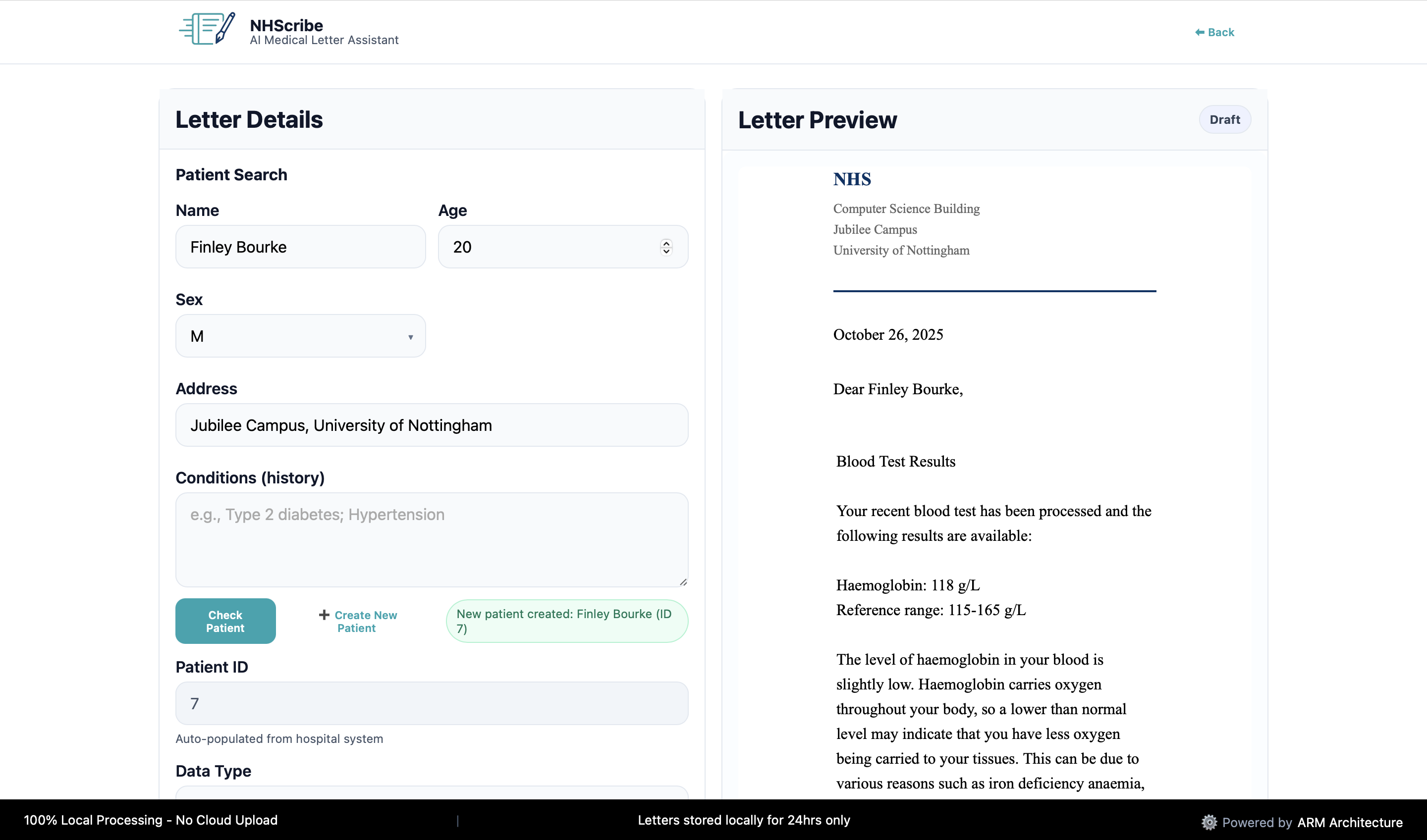Click the Back arrow link
The height and width of the screenshot is (840, 1427).
(x=1214, y=32)
